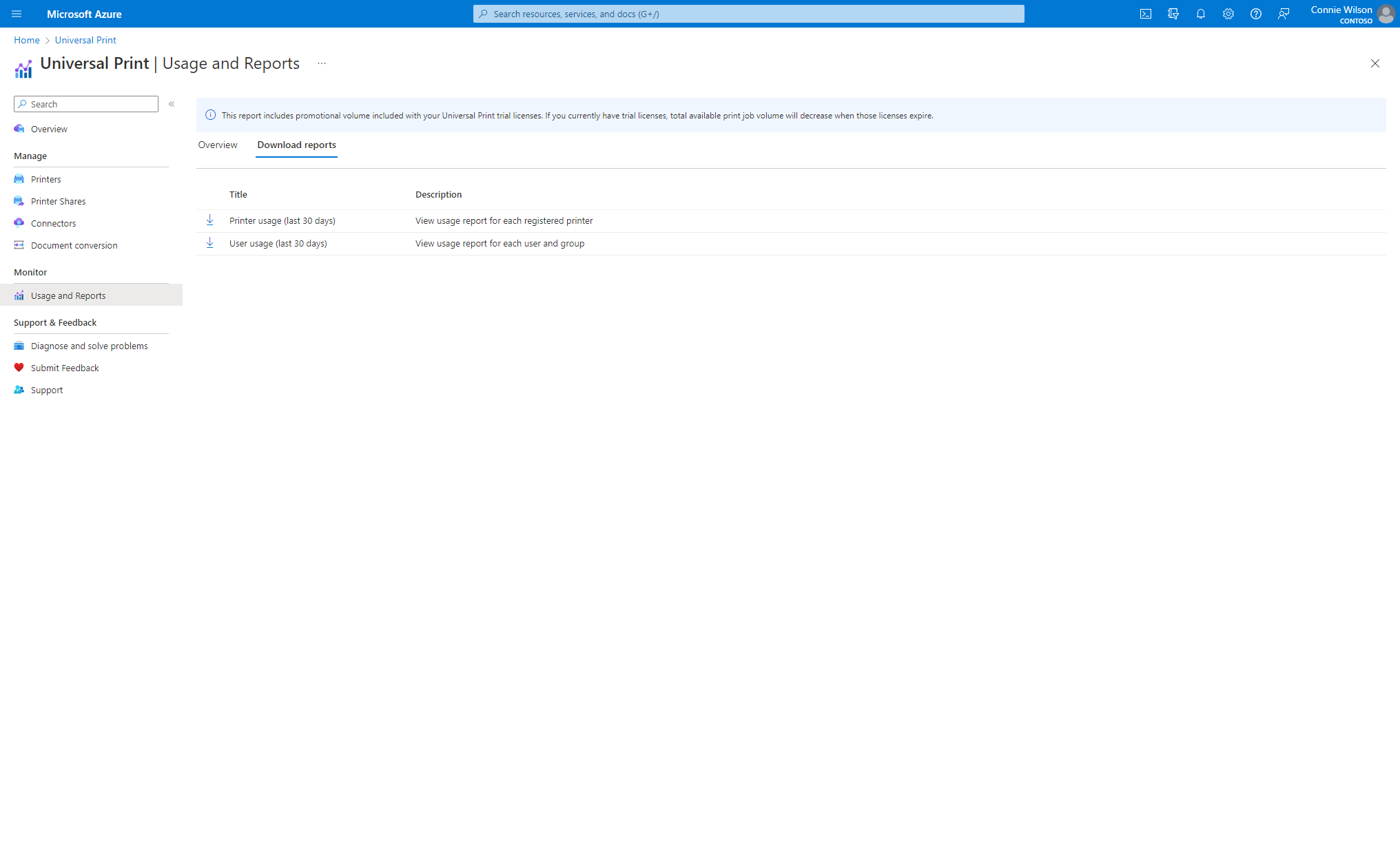Select the Overview tab
The height and width of the screenshot is (867, 1400).
(217, 144)
